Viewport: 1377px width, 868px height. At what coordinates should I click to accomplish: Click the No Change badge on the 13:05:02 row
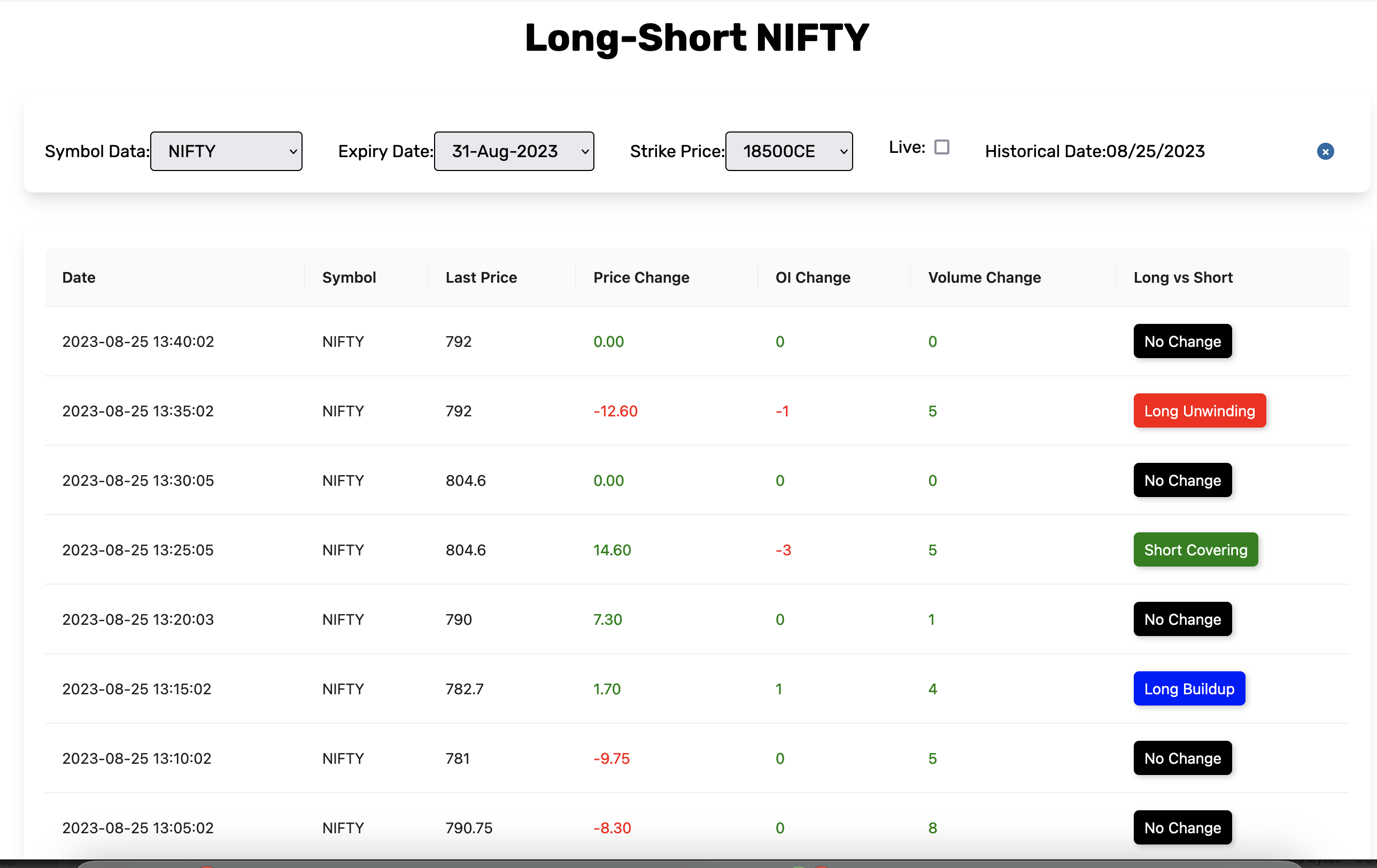coord(1182,827)
